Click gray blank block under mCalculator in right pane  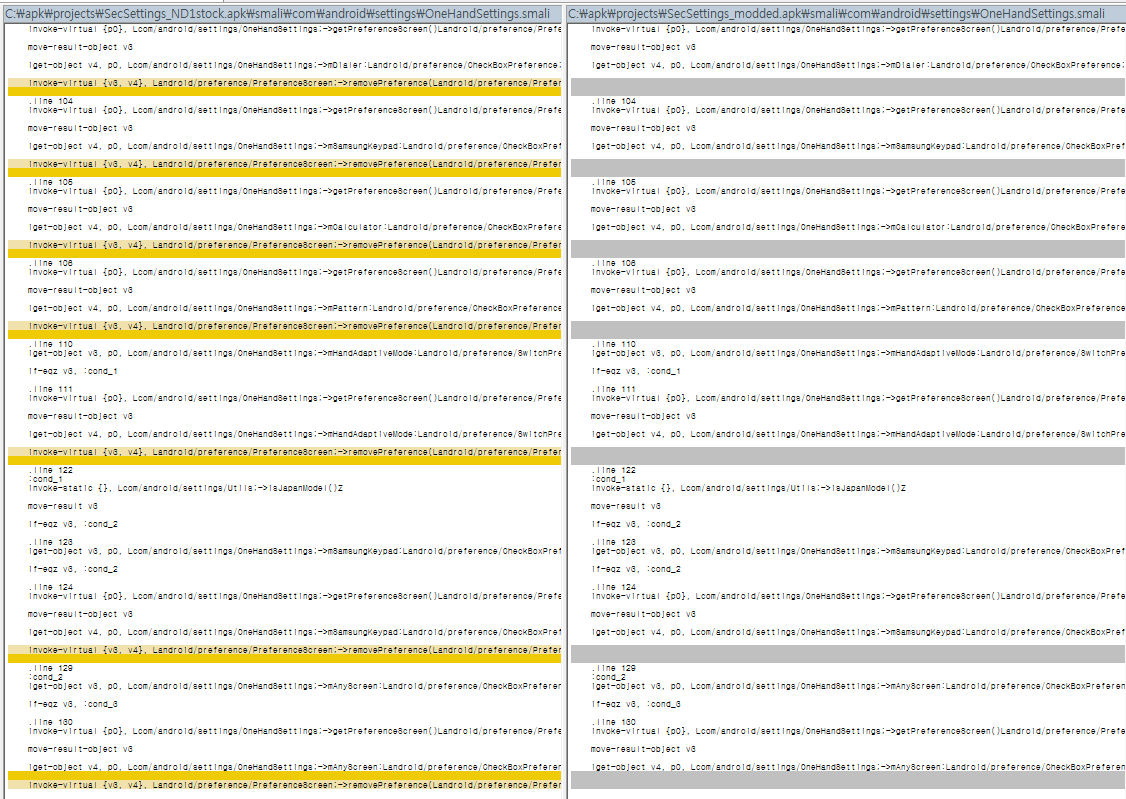coord(848,249)
